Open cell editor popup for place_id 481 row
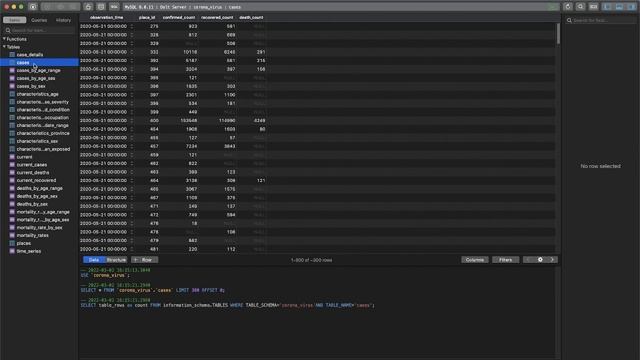Screen dimensions: 640x360 click(131, 249)
